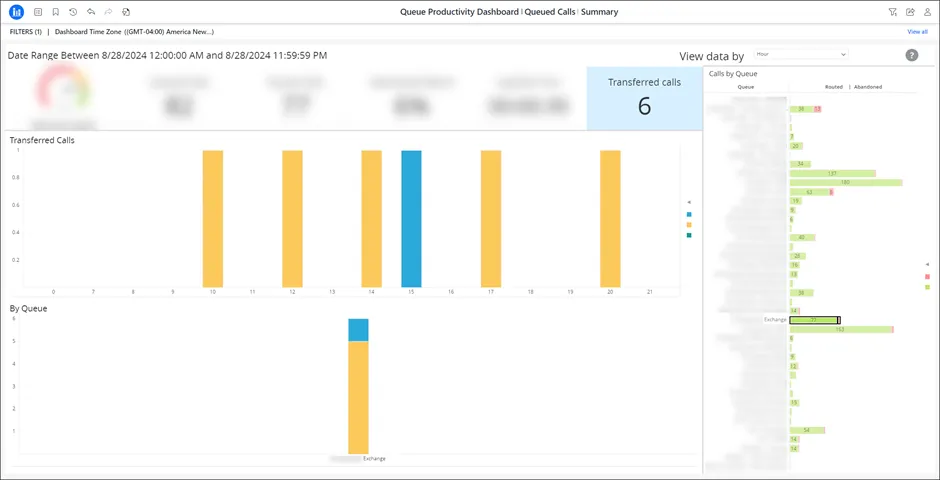Select the yellow bar at hour 14
940x480 pixels.
pos(372,219)
